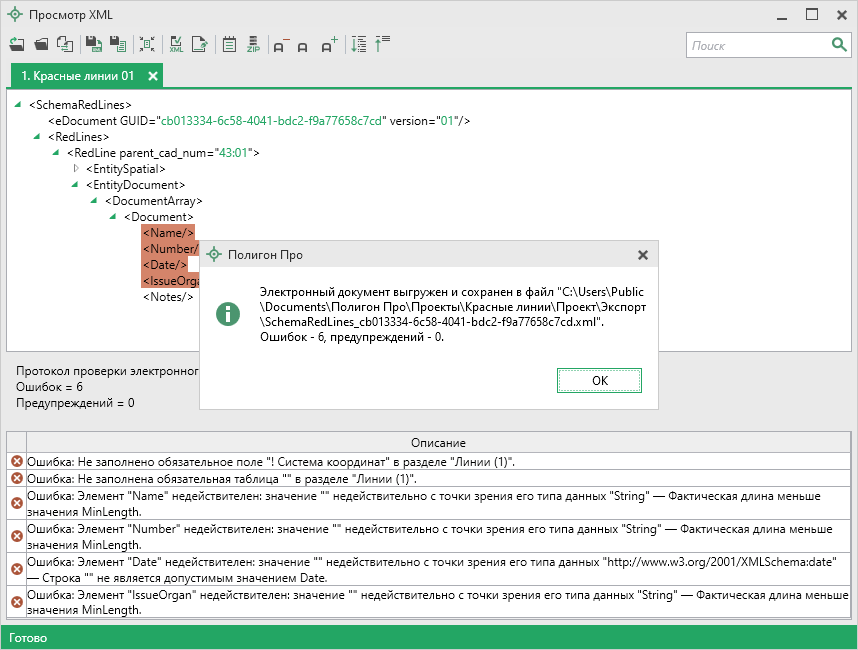Decrease font size with A- icon
Viewport: 858px width, 650px height.
[281, 45]
